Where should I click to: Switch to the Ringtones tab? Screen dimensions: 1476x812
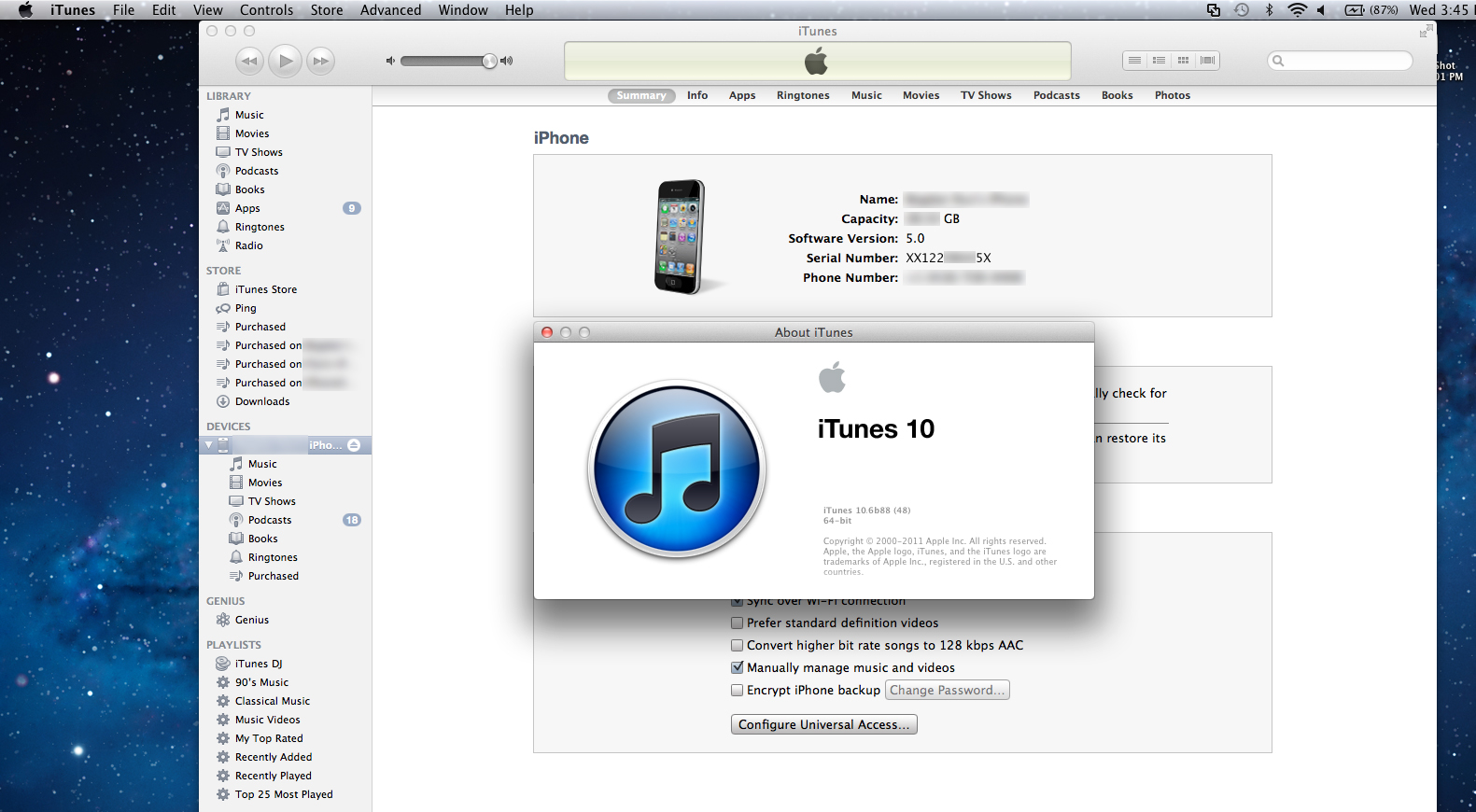tap(803, 95)
